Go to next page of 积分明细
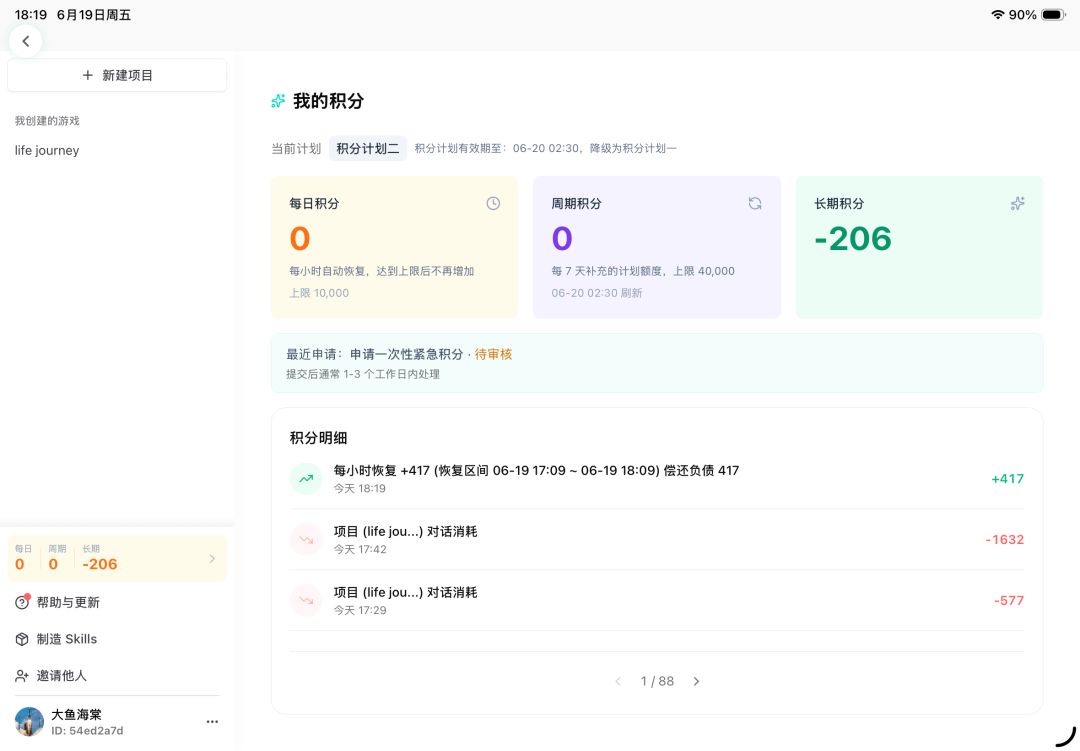The height and width of the screenshot is (751, 1080). (x=696, y=681)
